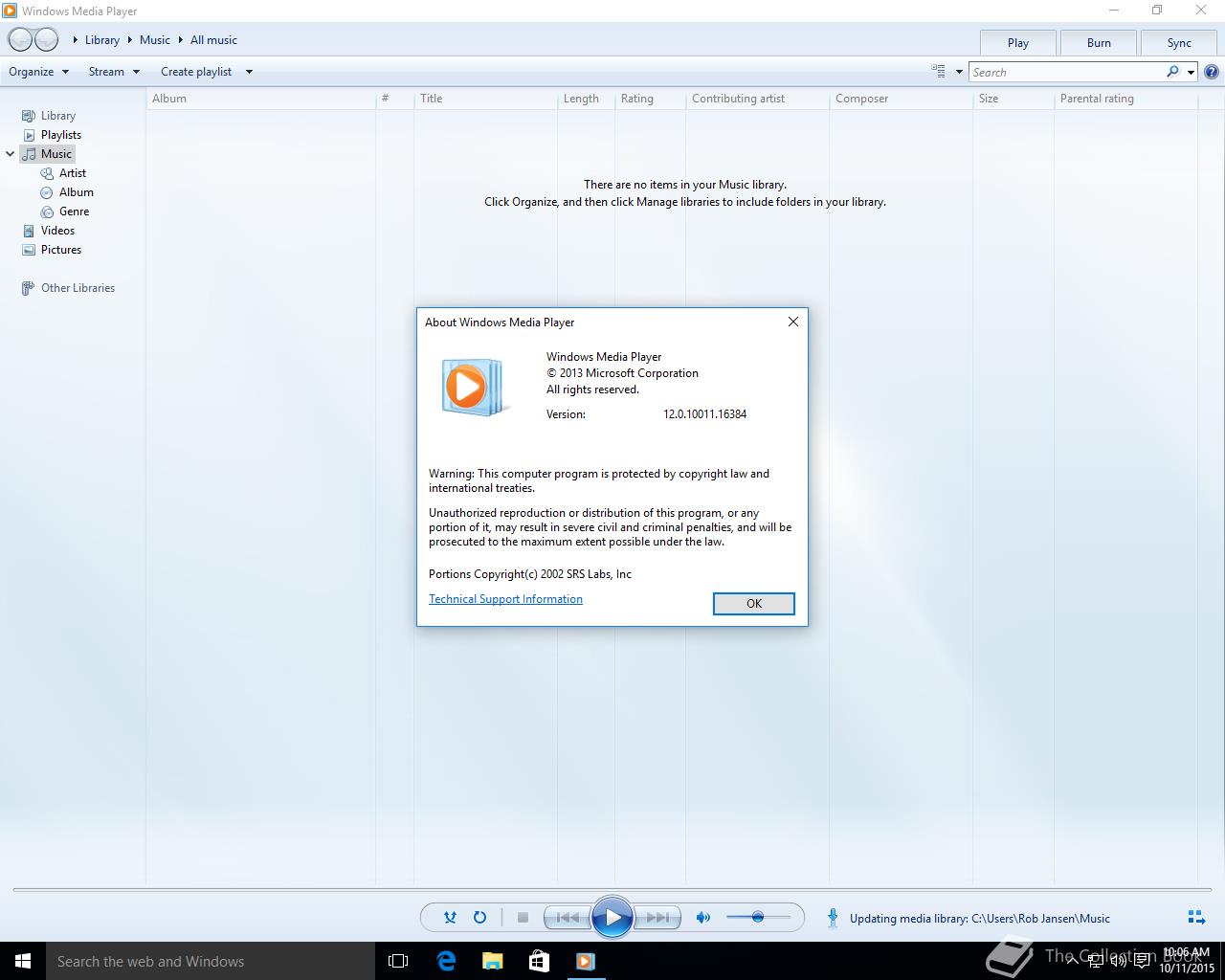Click the Technical Support Information link
Image resolution: width=1225 pixels, height=980 pixels.
[505, 599]
